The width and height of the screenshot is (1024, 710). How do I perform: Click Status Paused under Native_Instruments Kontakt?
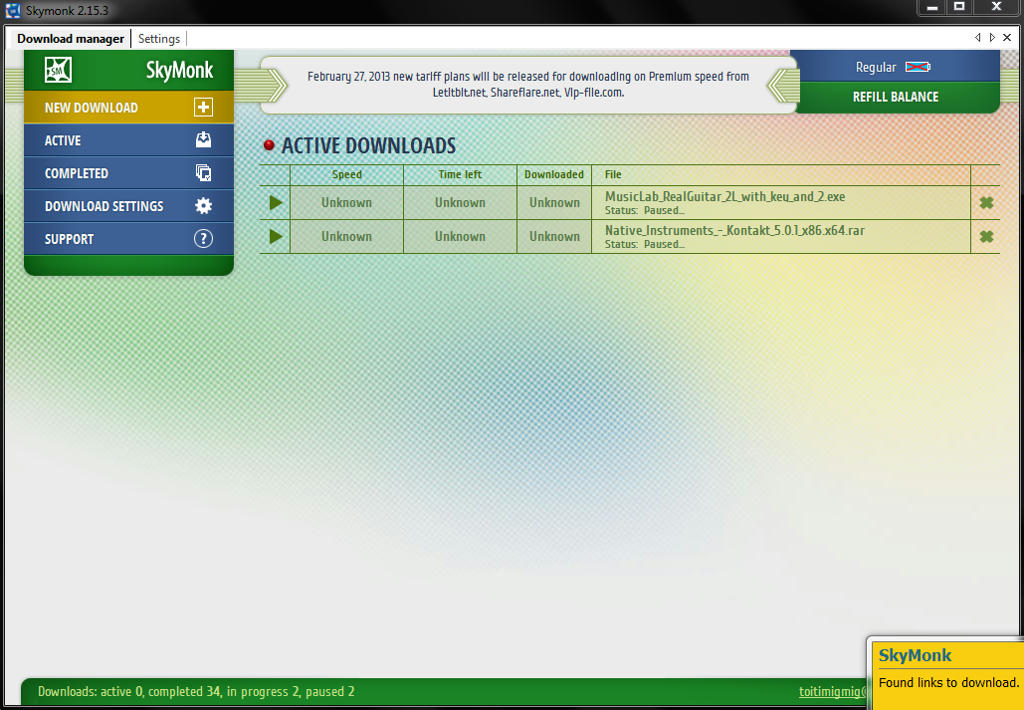click(x=645, y=244)
